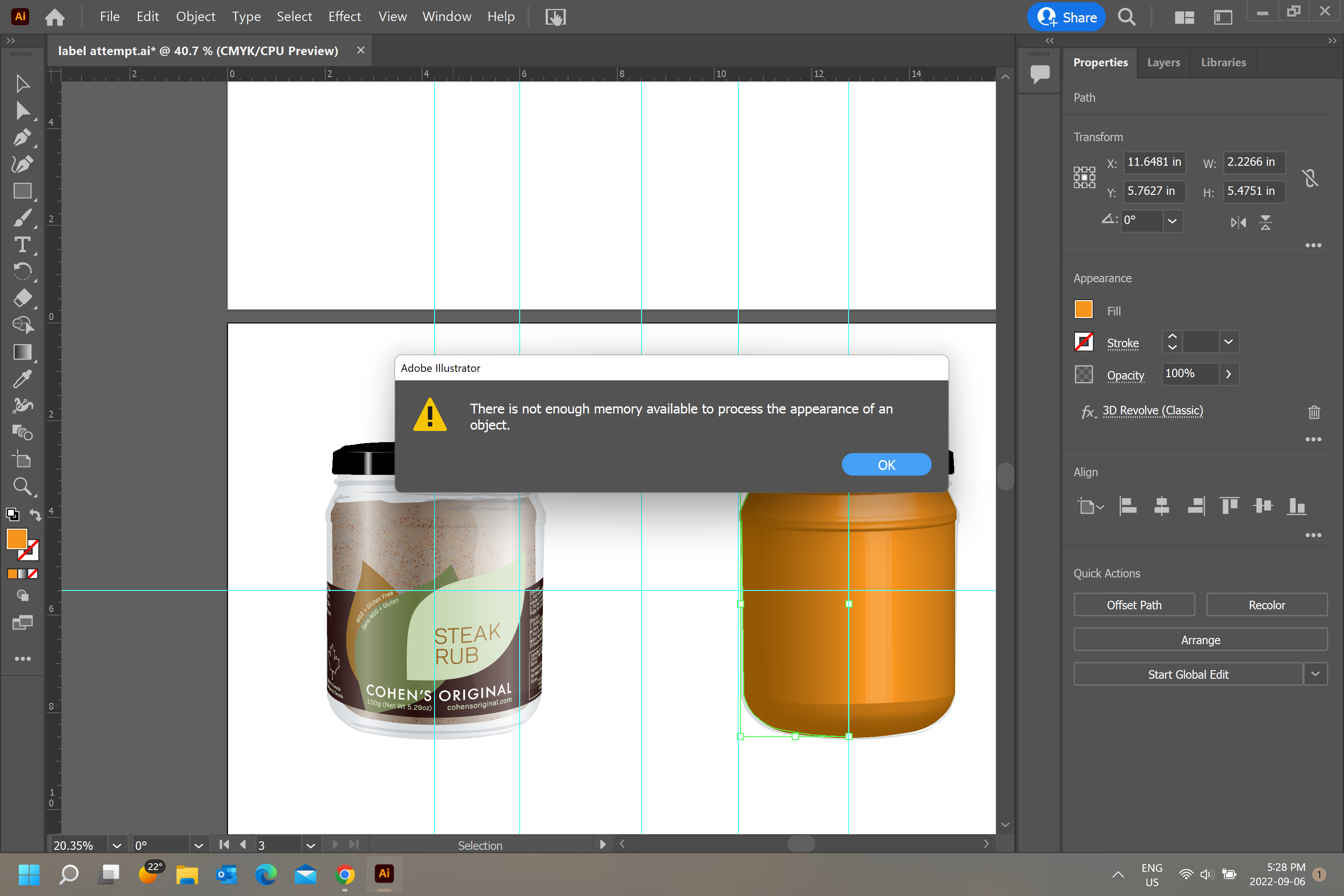
Task: Click OK to dismiss memory error dialog
Action: (x=886, y=464)
